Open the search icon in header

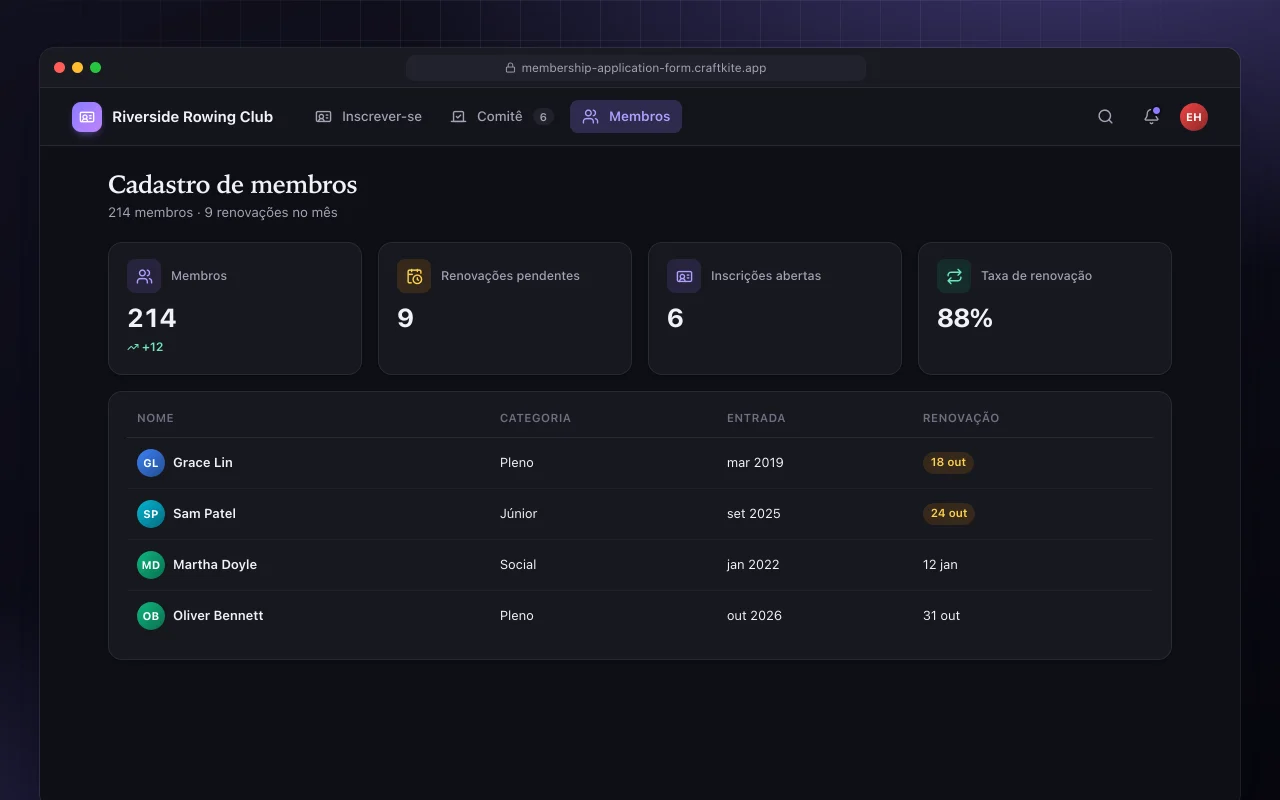[x=1105, y=117]
